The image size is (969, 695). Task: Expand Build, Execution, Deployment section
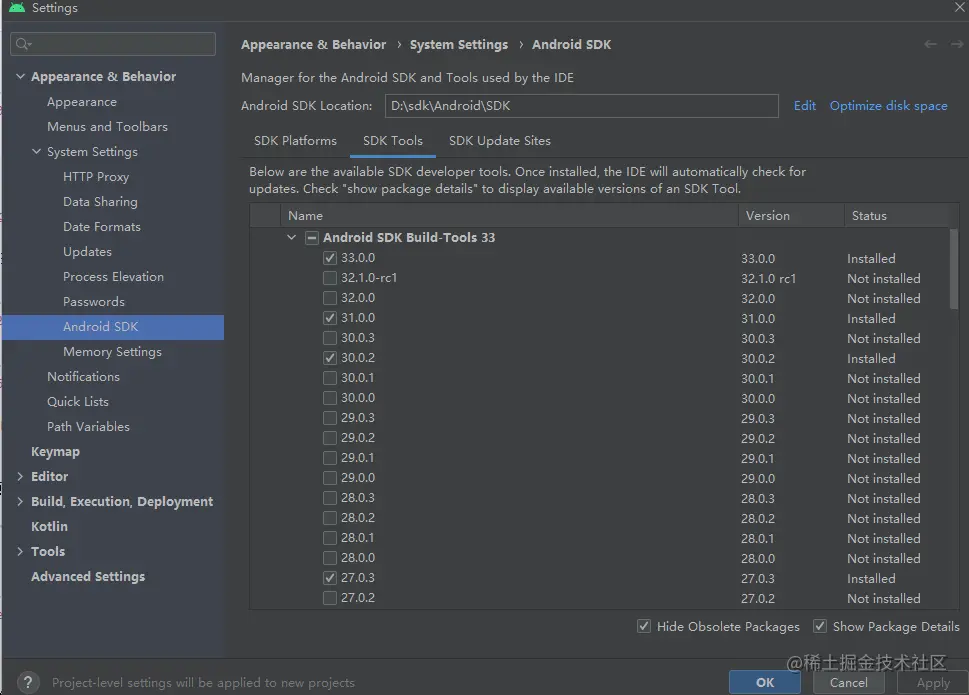coord(21,502)
